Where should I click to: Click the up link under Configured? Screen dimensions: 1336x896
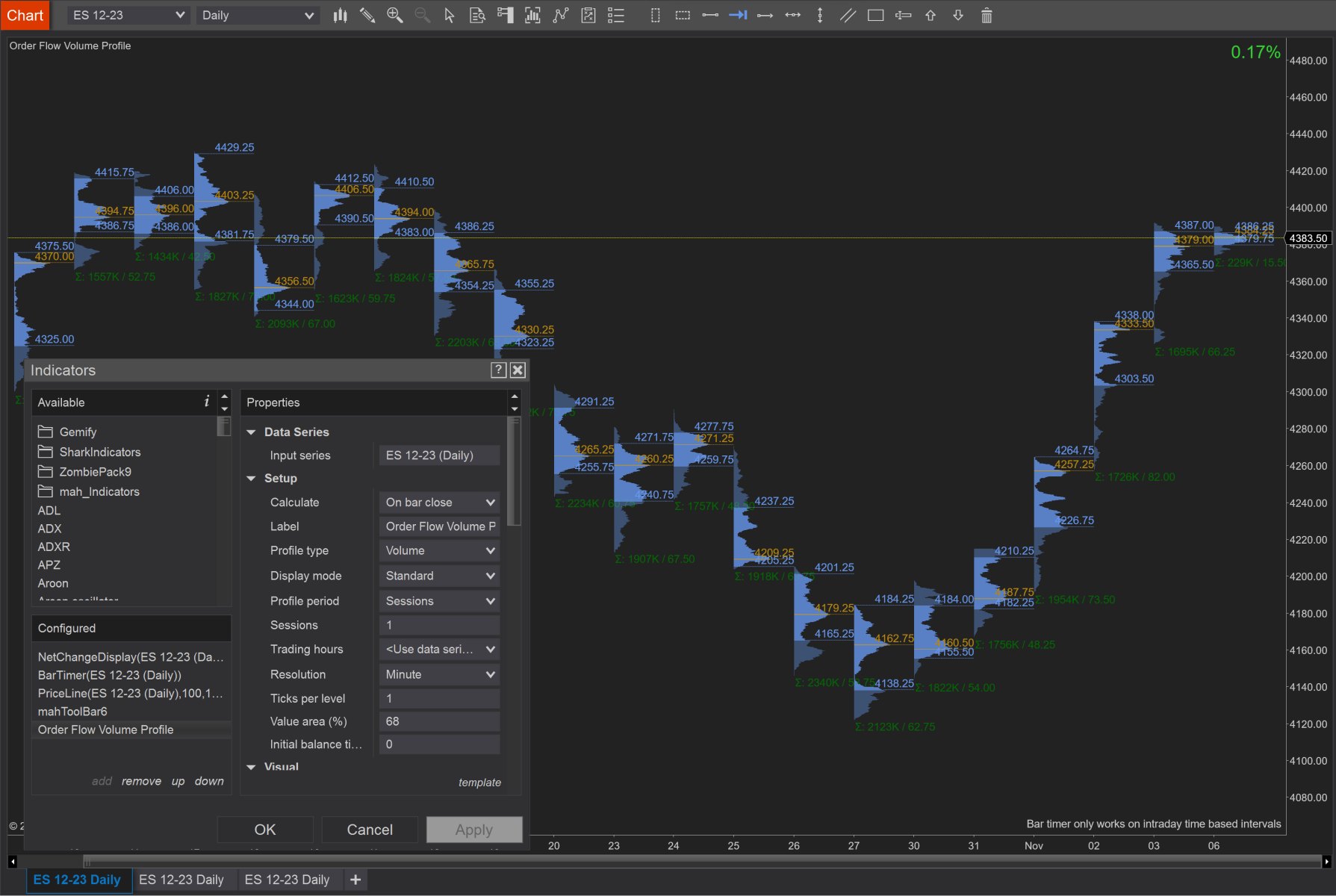178,781
